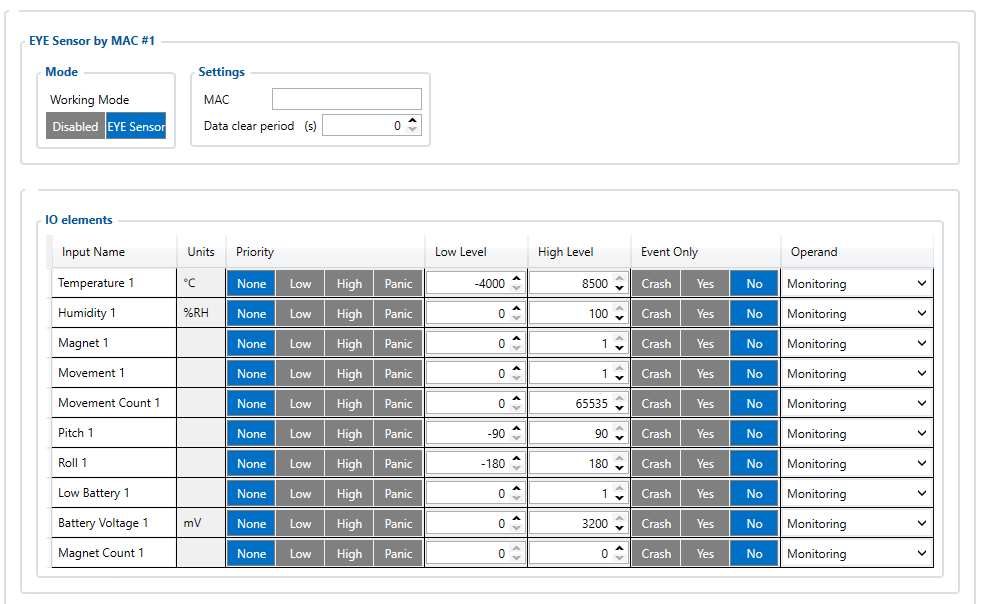Decrease Humidity 1 High Level with down arrow
The image size is (981, 604).
point(619,319)
